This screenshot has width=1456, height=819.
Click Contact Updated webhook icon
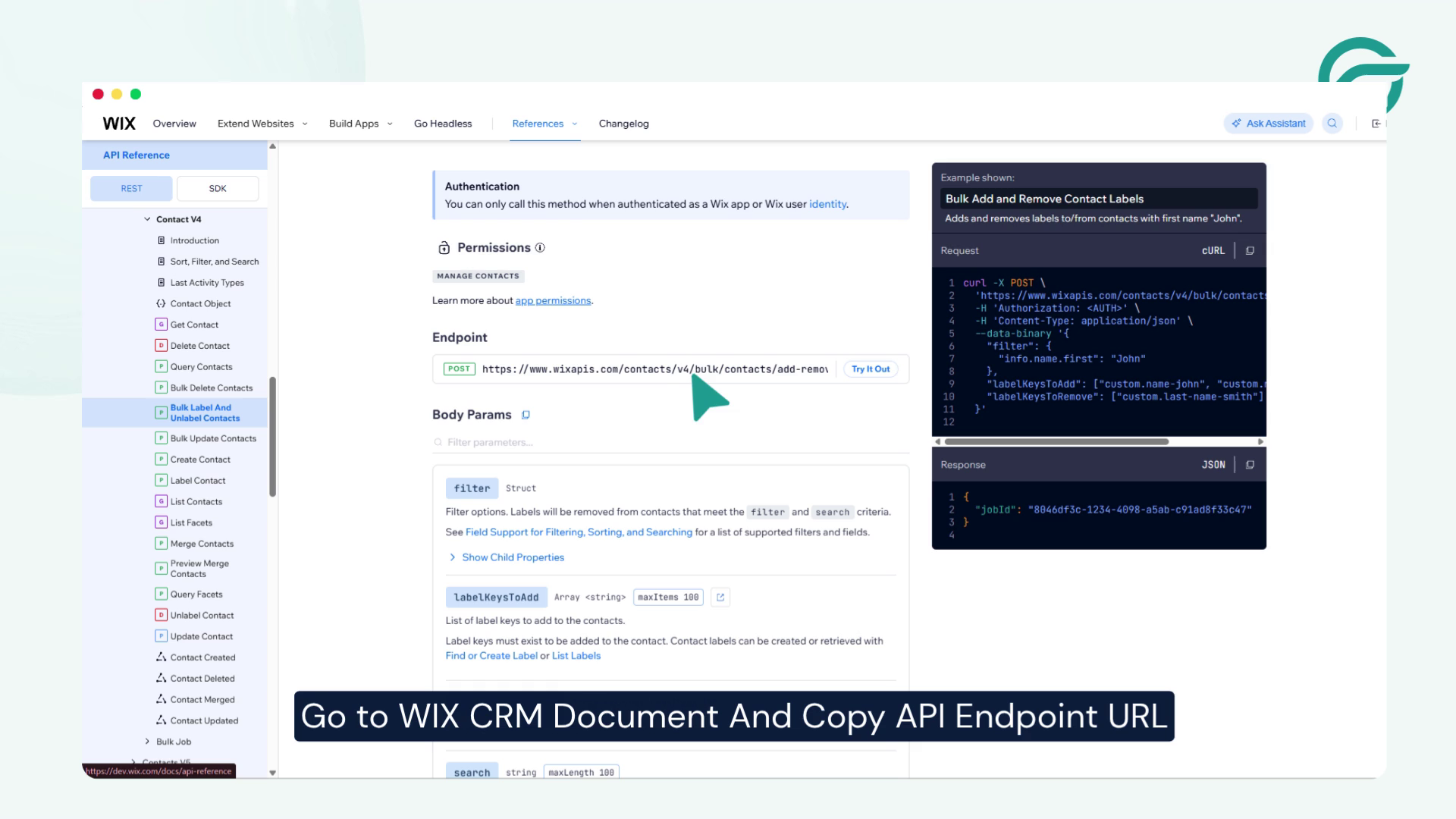161,720
